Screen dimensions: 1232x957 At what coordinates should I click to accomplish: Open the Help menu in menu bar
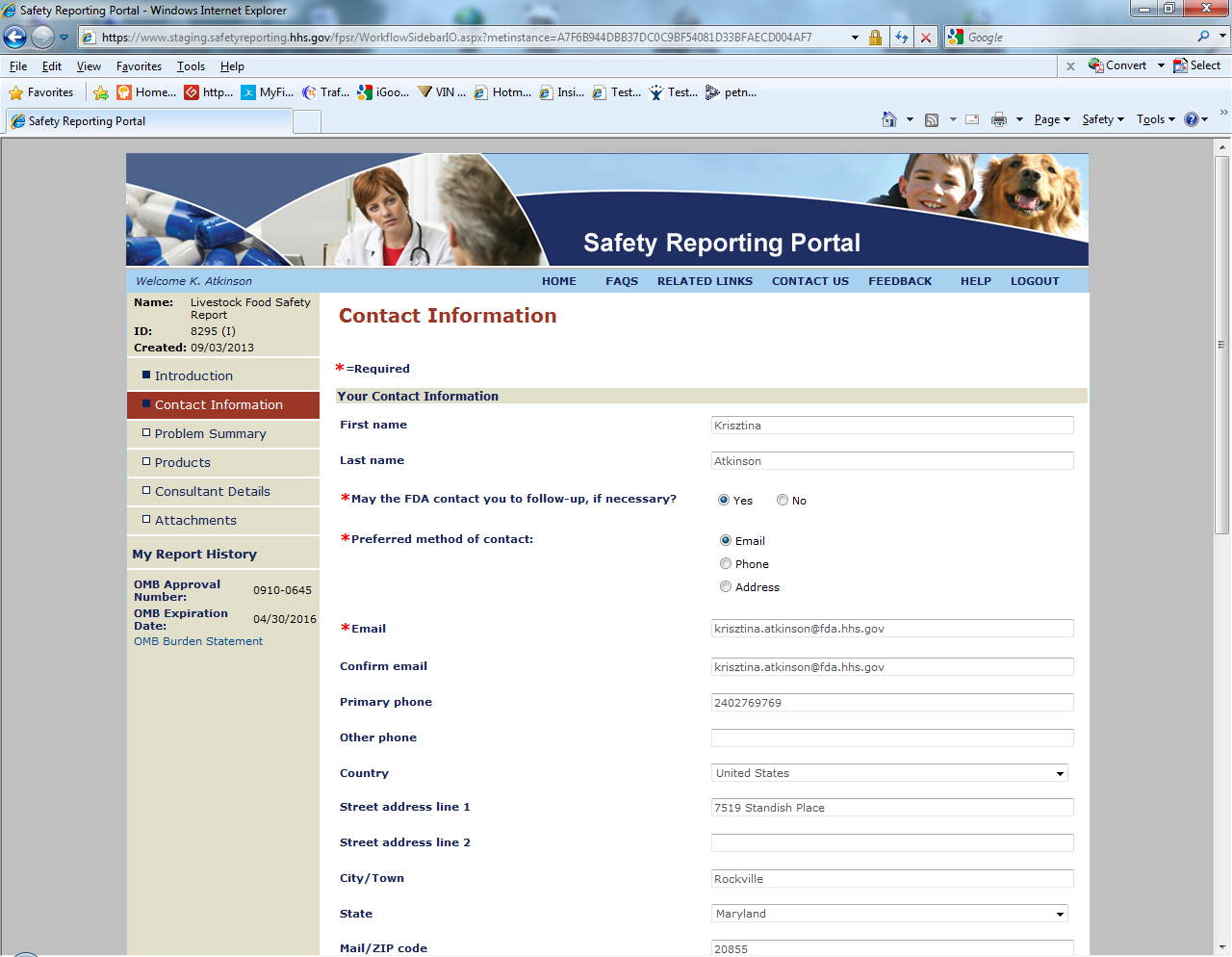232,66
